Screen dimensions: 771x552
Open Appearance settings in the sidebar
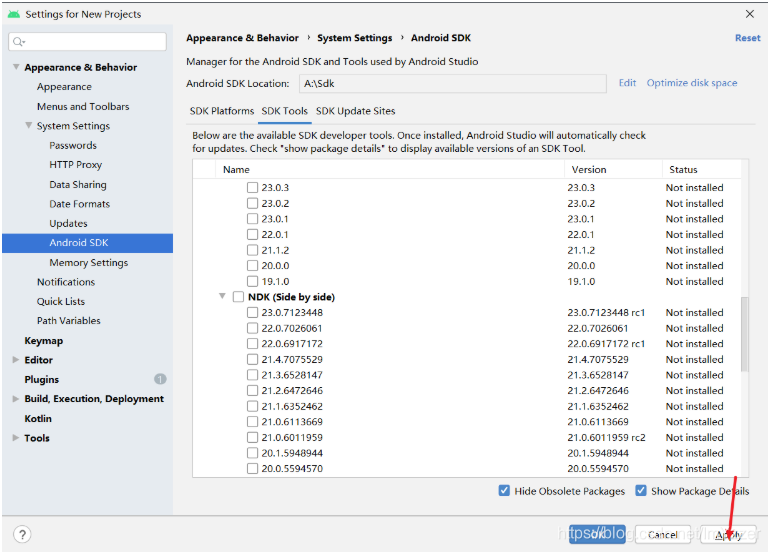click(x=64, y=87)
